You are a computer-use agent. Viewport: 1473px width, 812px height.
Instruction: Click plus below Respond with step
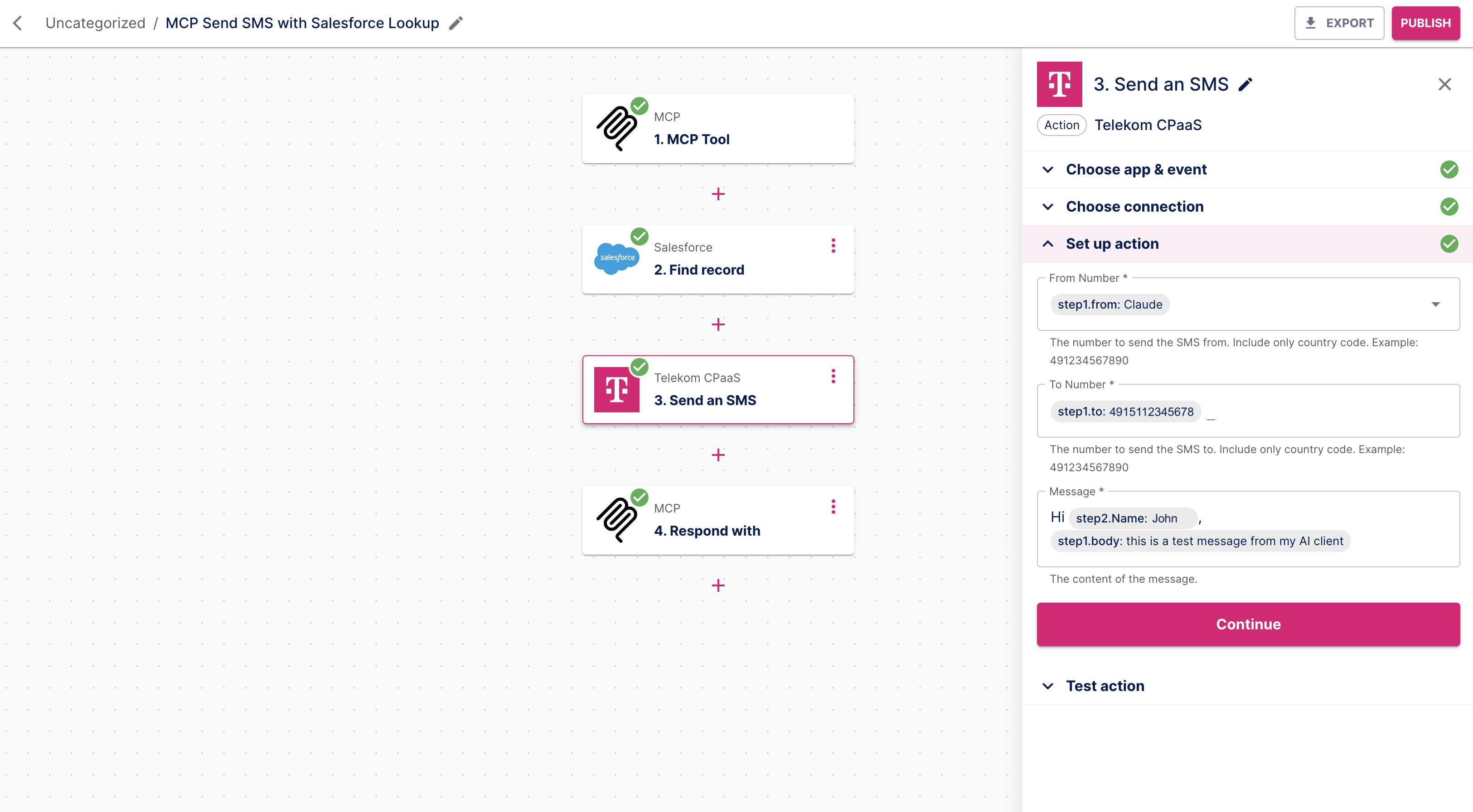pos(718,585)
